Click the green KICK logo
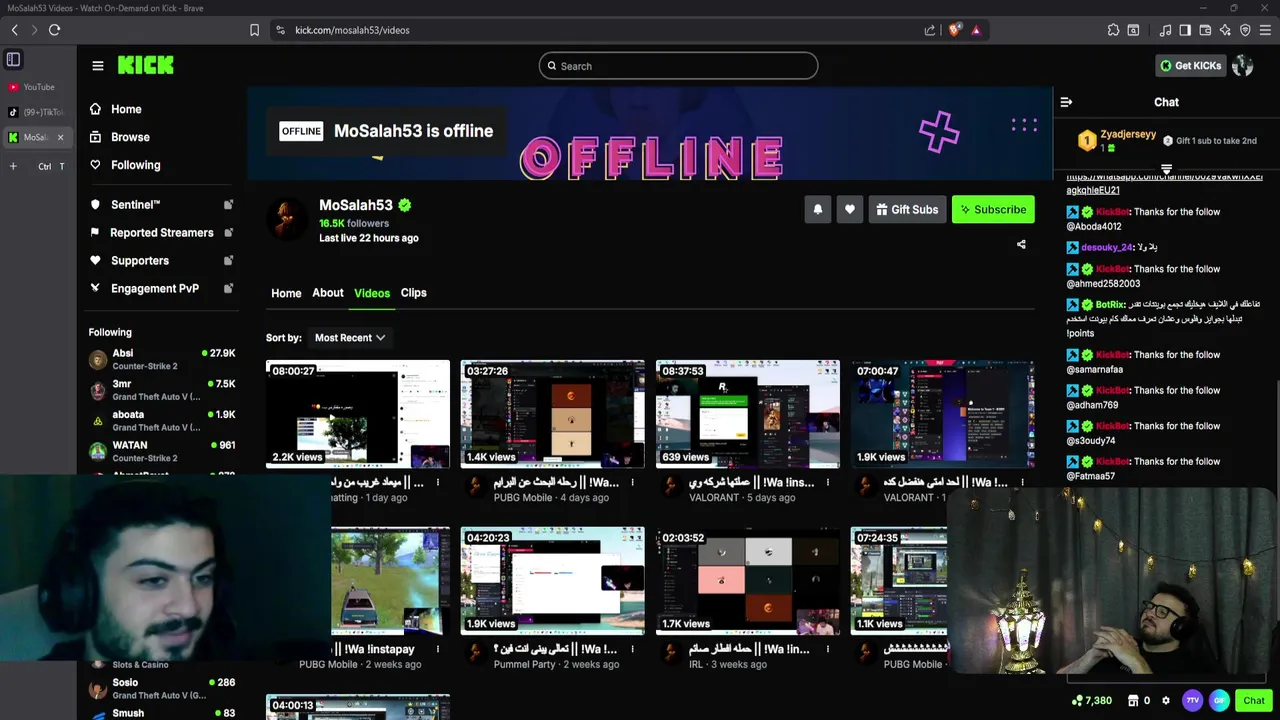Viewport: 1280px width, 720px height. pos(146,66)
